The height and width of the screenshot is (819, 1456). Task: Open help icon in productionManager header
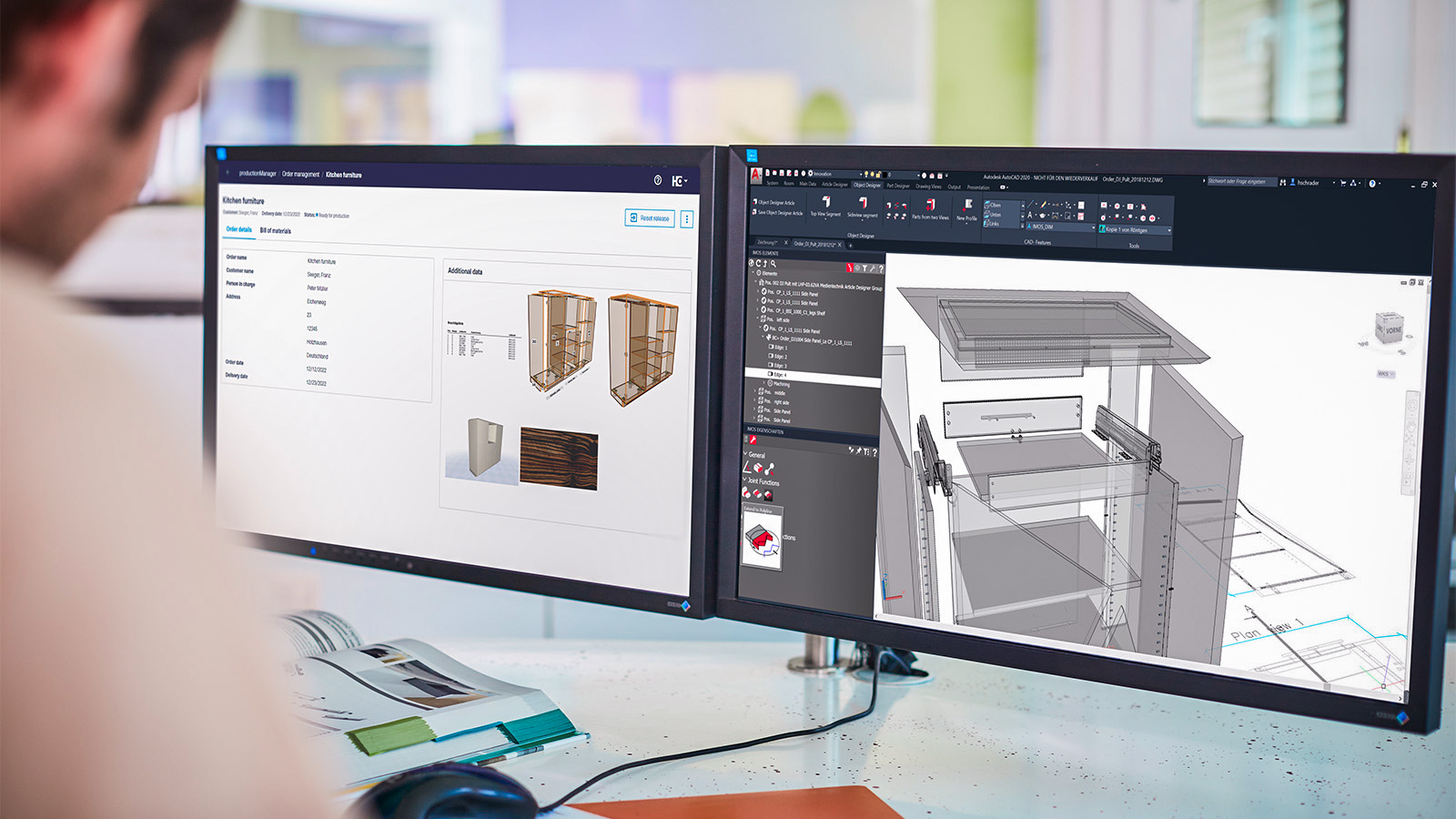tap(658, 180)
